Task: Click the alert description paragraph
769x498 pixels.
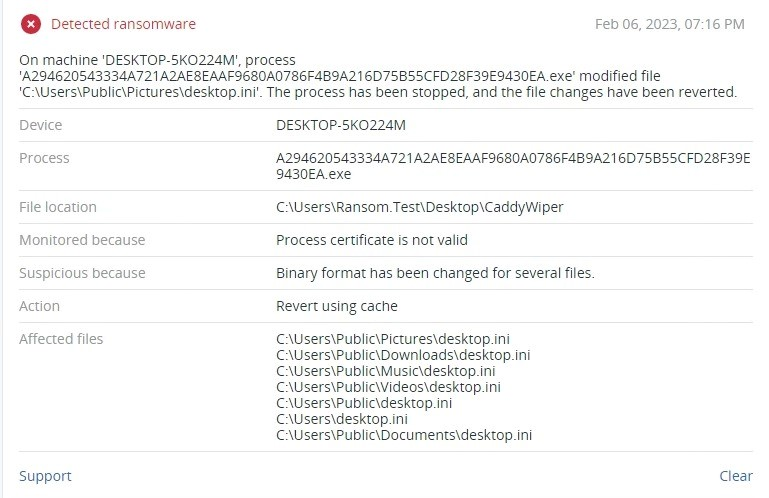Action: click(x=378, y=76)
